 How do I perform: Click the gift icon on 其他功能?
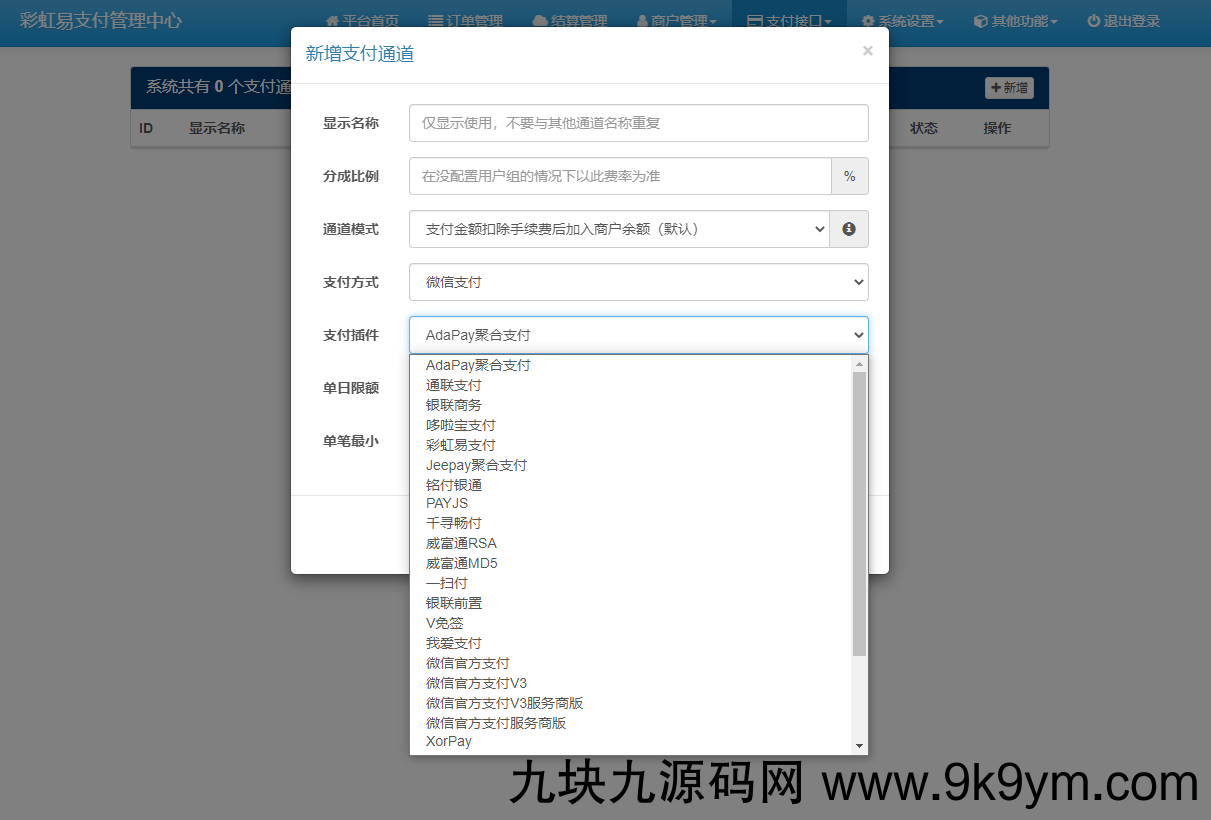tap(979, 19)
